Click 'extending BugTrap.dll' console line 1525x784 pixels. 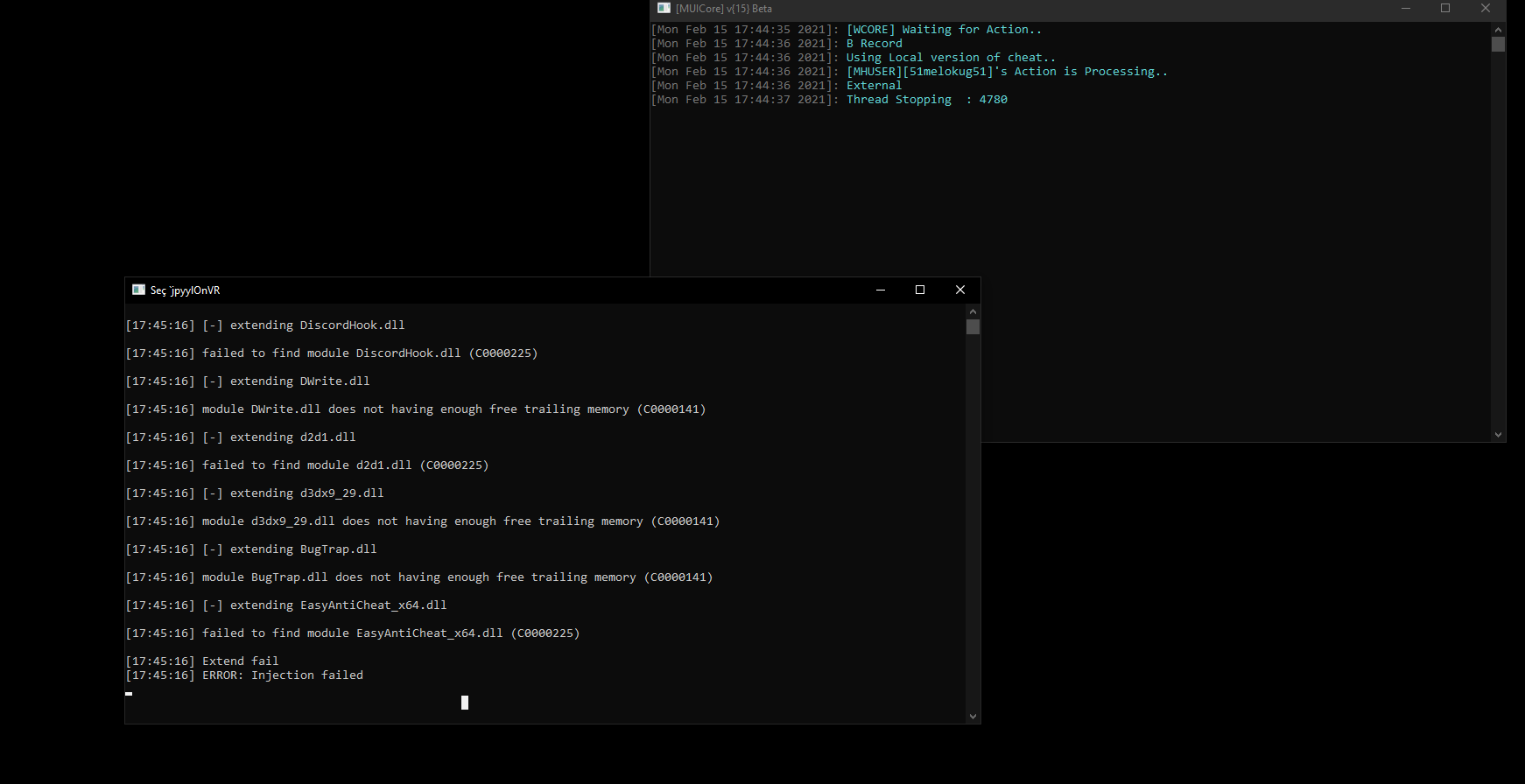point(251,549)
